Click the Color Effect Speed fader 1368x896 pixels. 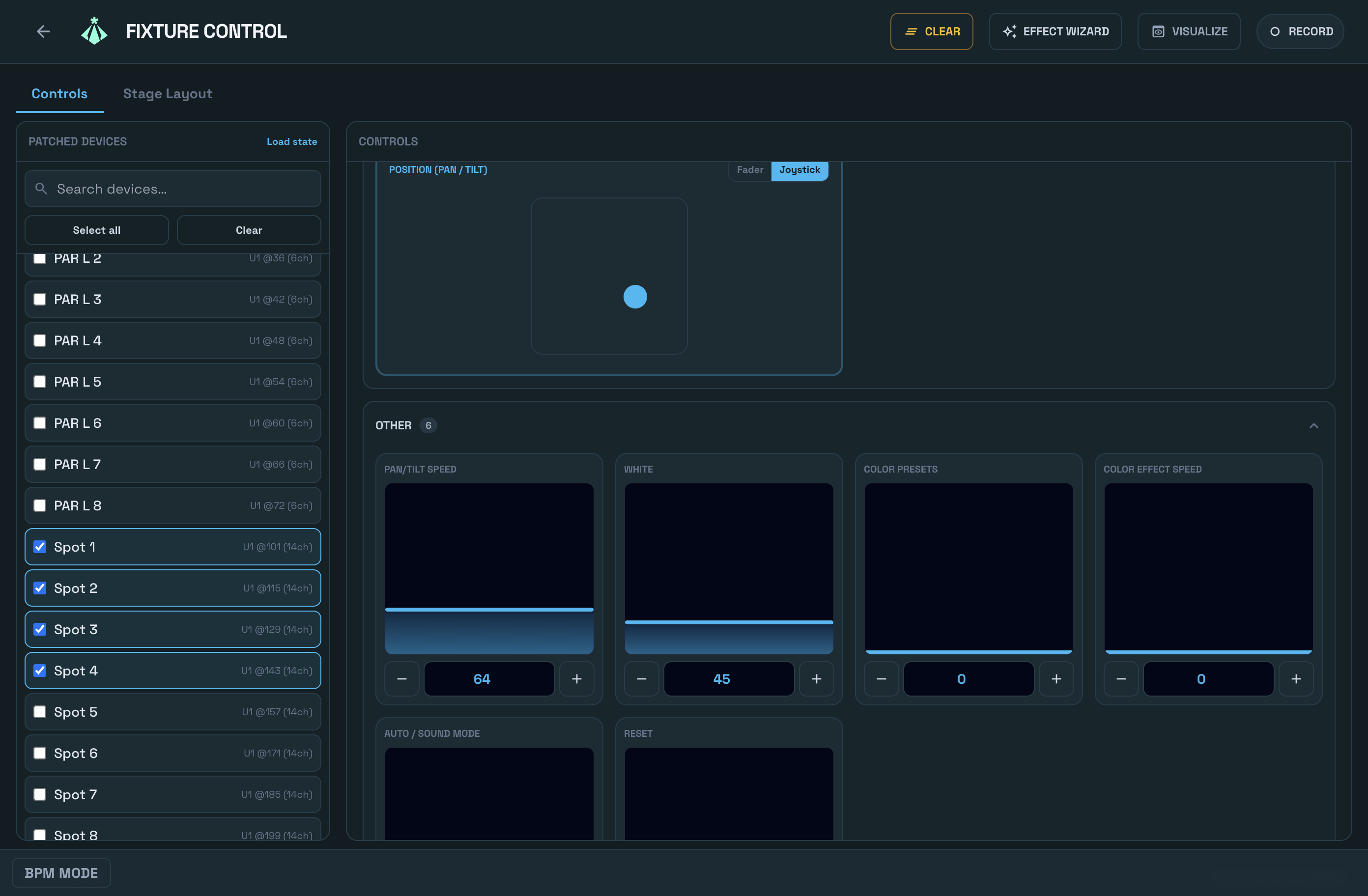click(x=1208, y=568)
